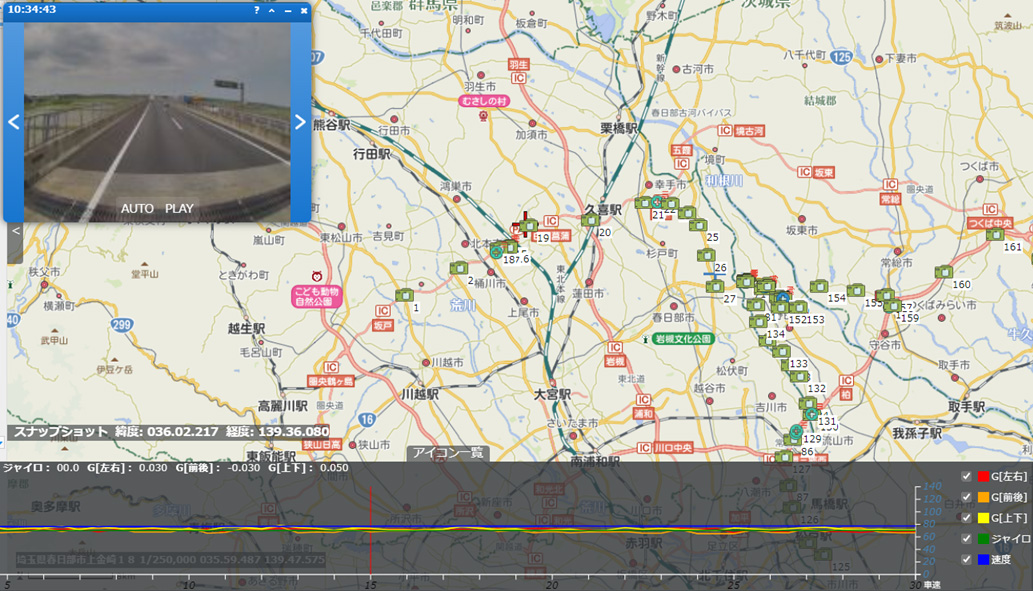Open the camera marker labeled 20
1033x591 pixels.
coord(590,220)
